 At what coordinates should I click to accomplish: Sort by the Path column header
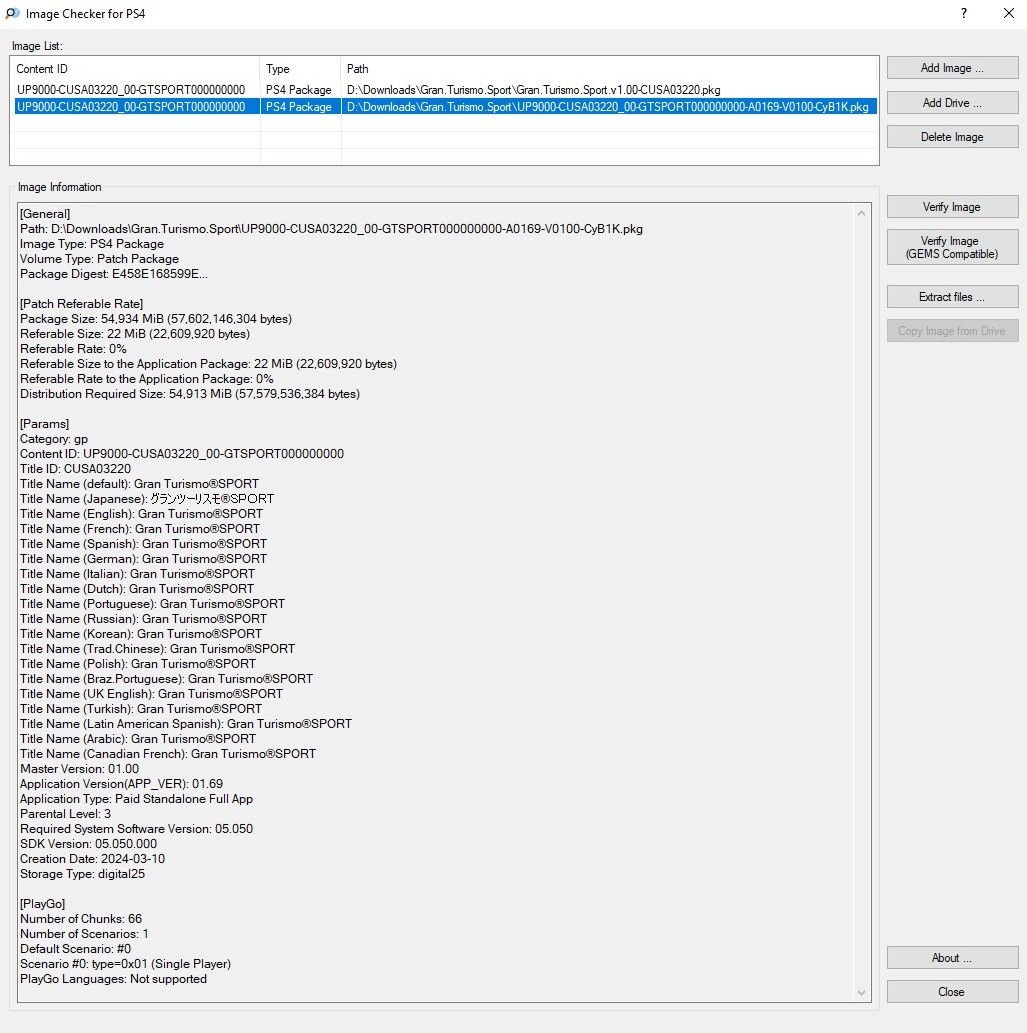point(609,69)
